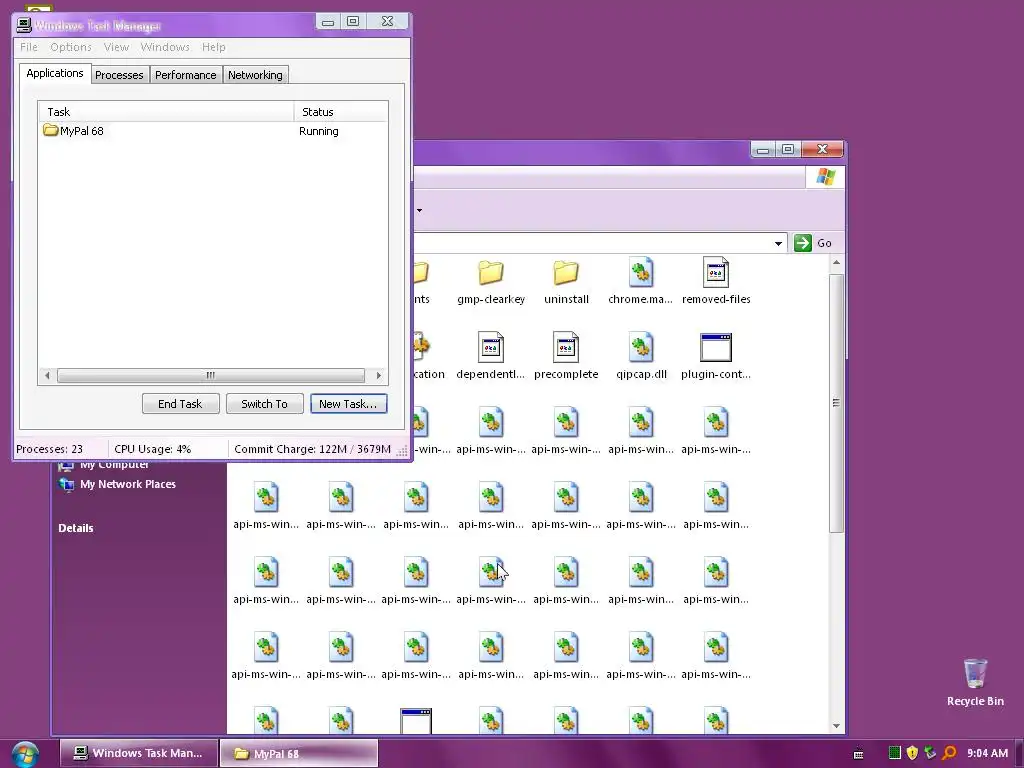Click Explorer's vertical scroll up arrow
The height and width of the screenshot is (768, 1024).
pos(836,263)
